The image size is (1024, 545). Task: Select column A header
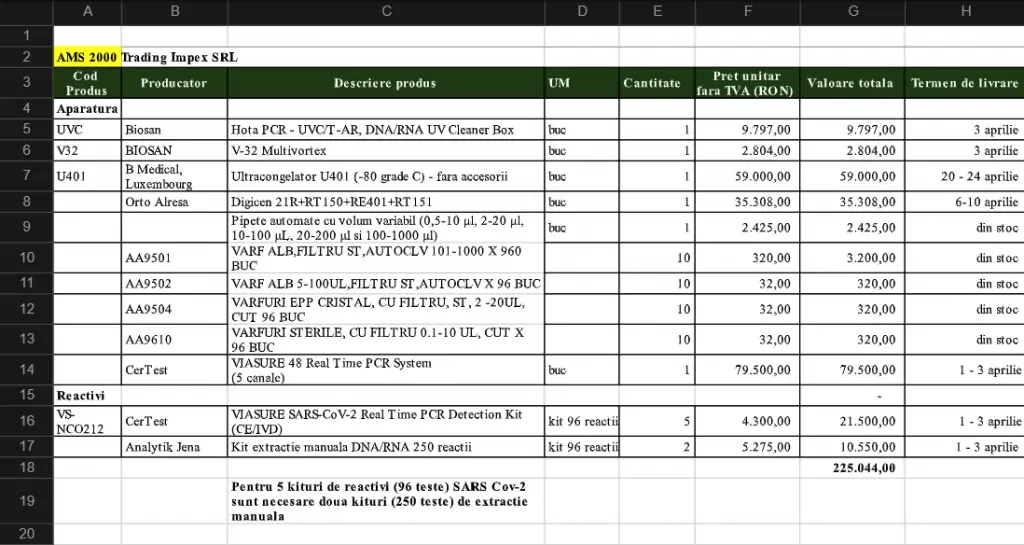click(88, 12)
